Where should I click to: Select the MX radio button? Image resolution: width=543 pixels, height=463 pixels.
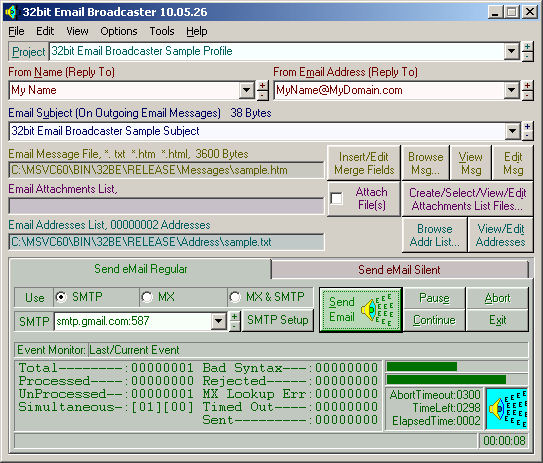click(147, 297)
